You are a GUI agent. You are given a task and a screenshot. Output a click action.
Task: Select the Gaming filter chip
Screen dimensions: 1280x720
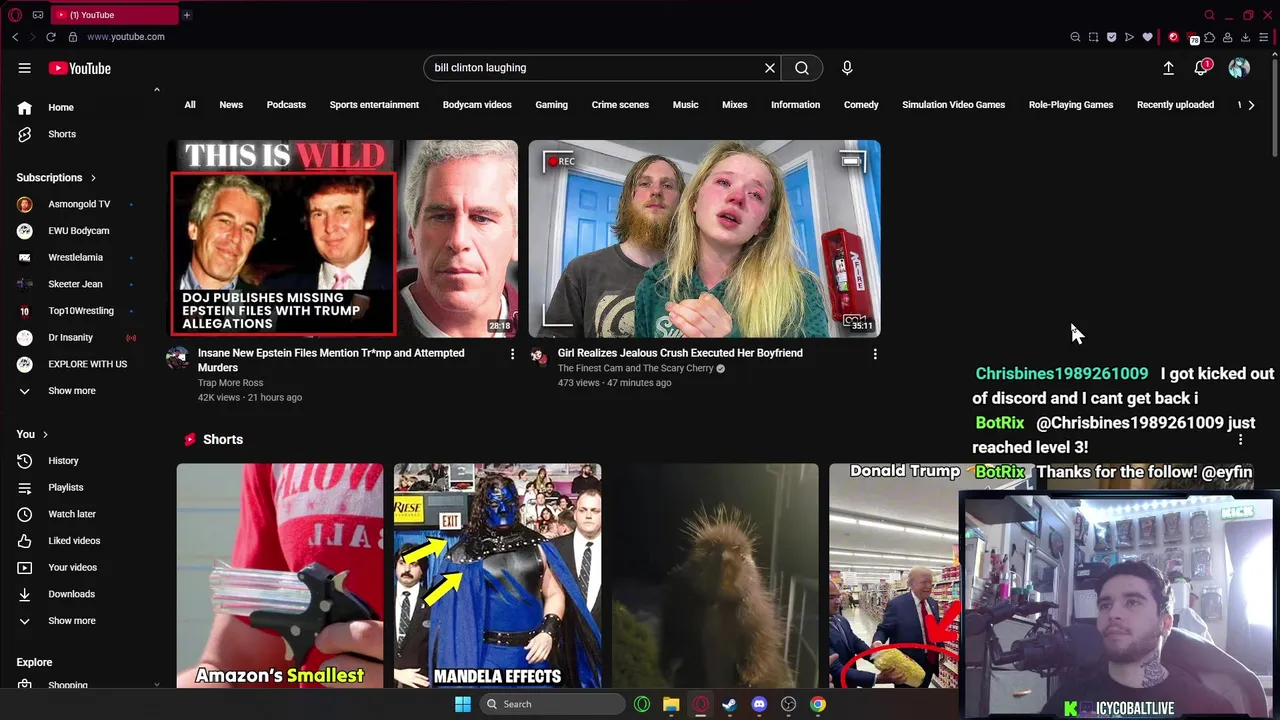551,105
